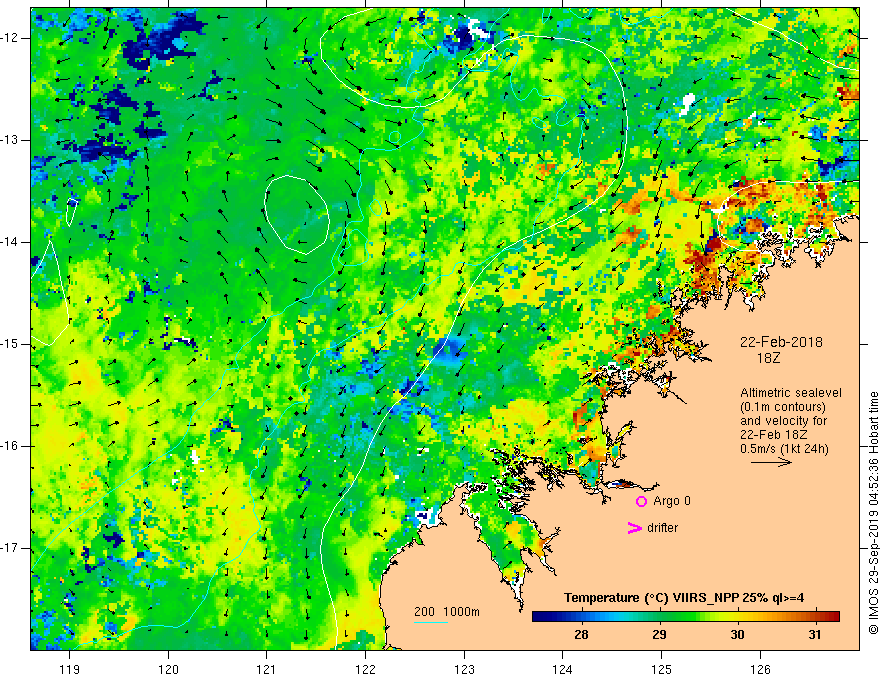Click the velocity scale reference arrow
This screenshot has width=880, height=680.
771,462
